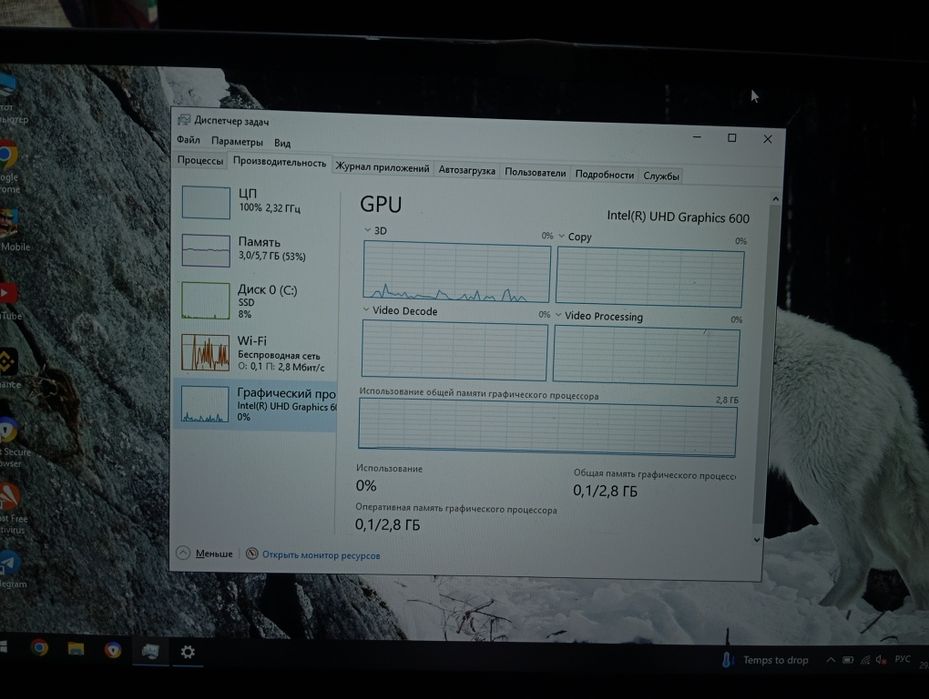The image size is (929, 699).
Task: Open the Файл menu
Action: coord(188,140)
